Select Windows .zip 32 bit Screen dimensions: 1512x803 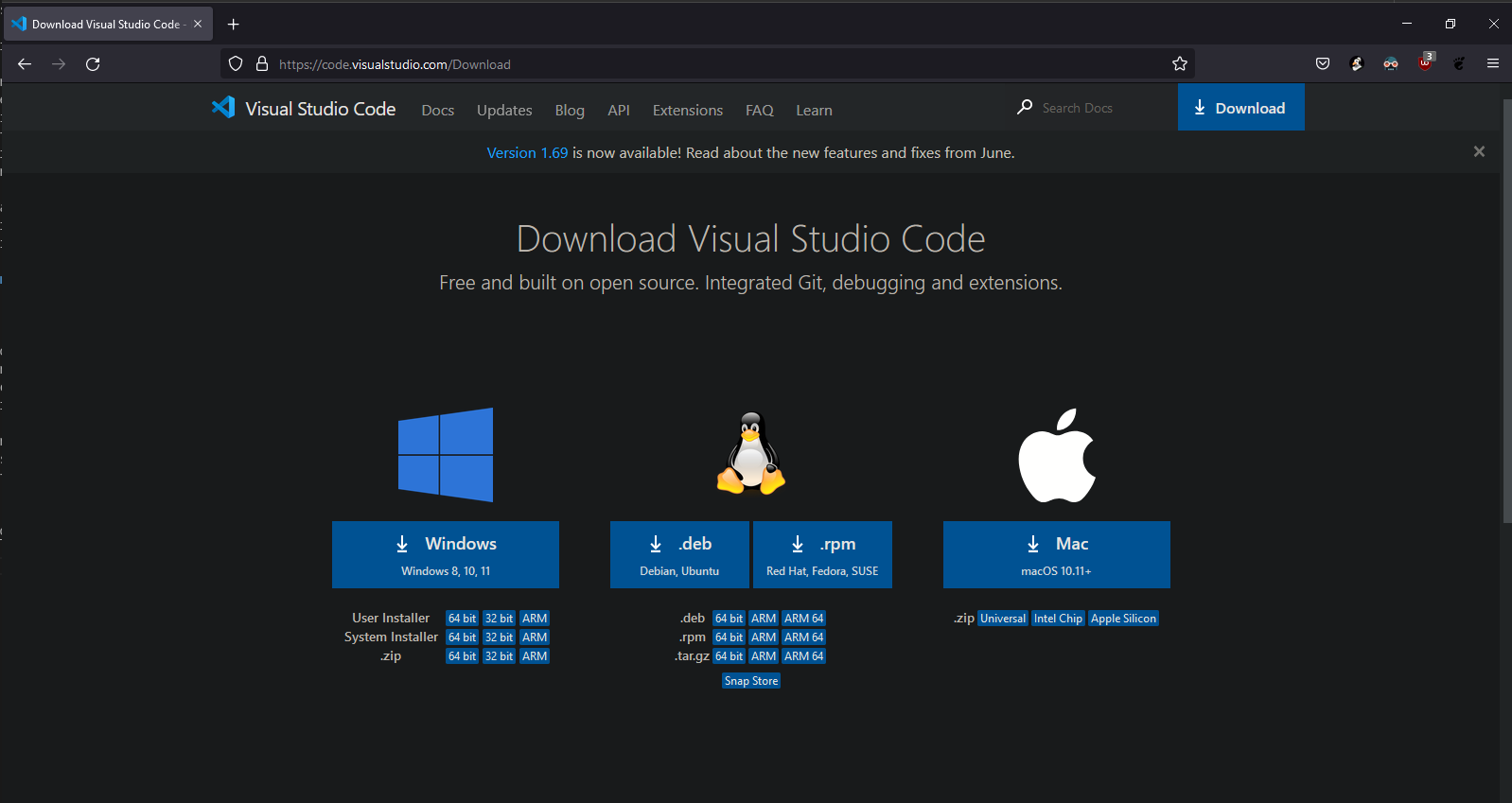(499, 656)
